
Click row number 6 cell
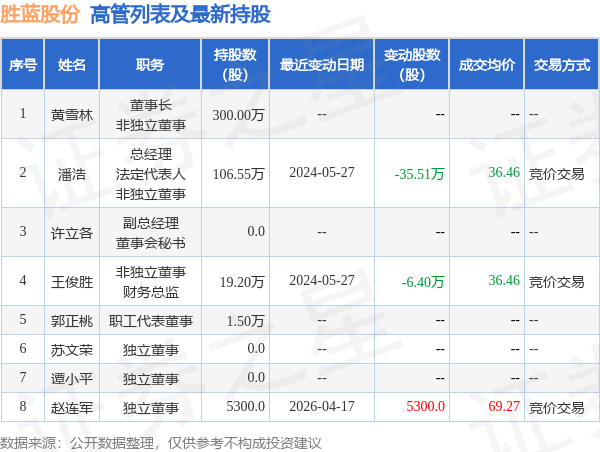tap(23, 348)
